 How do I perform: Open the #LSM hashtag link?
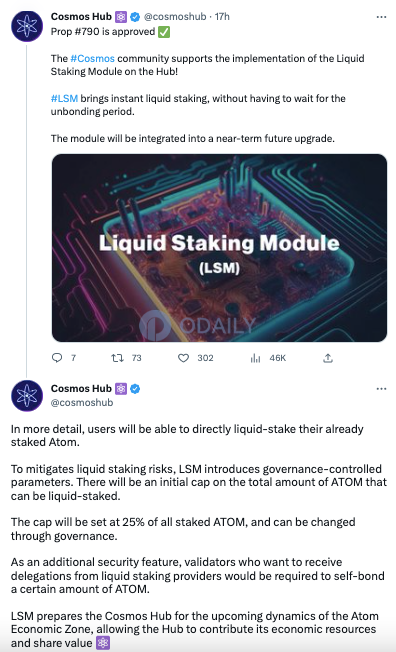[64, 99]
